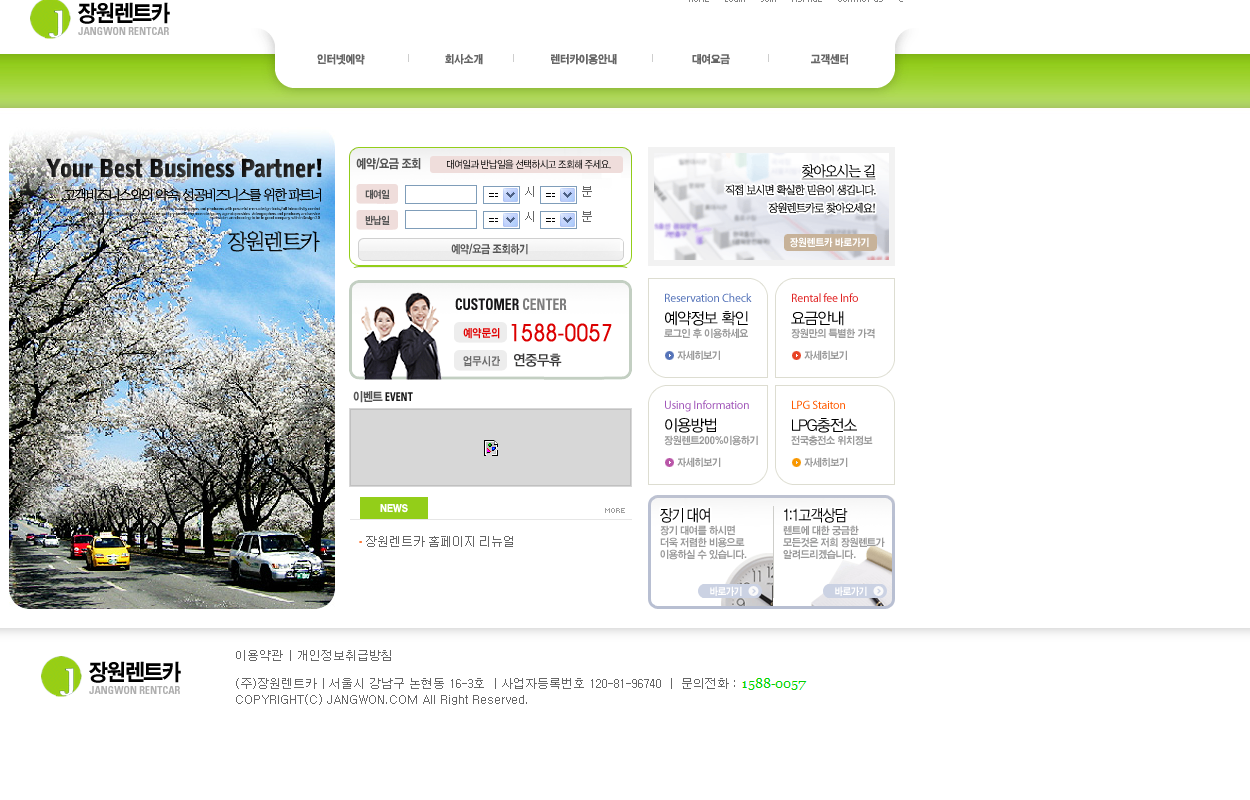Click the 대여일 date input field
Image resolution: width=1250 pixels, height=800 pixels.
[441, 194]
